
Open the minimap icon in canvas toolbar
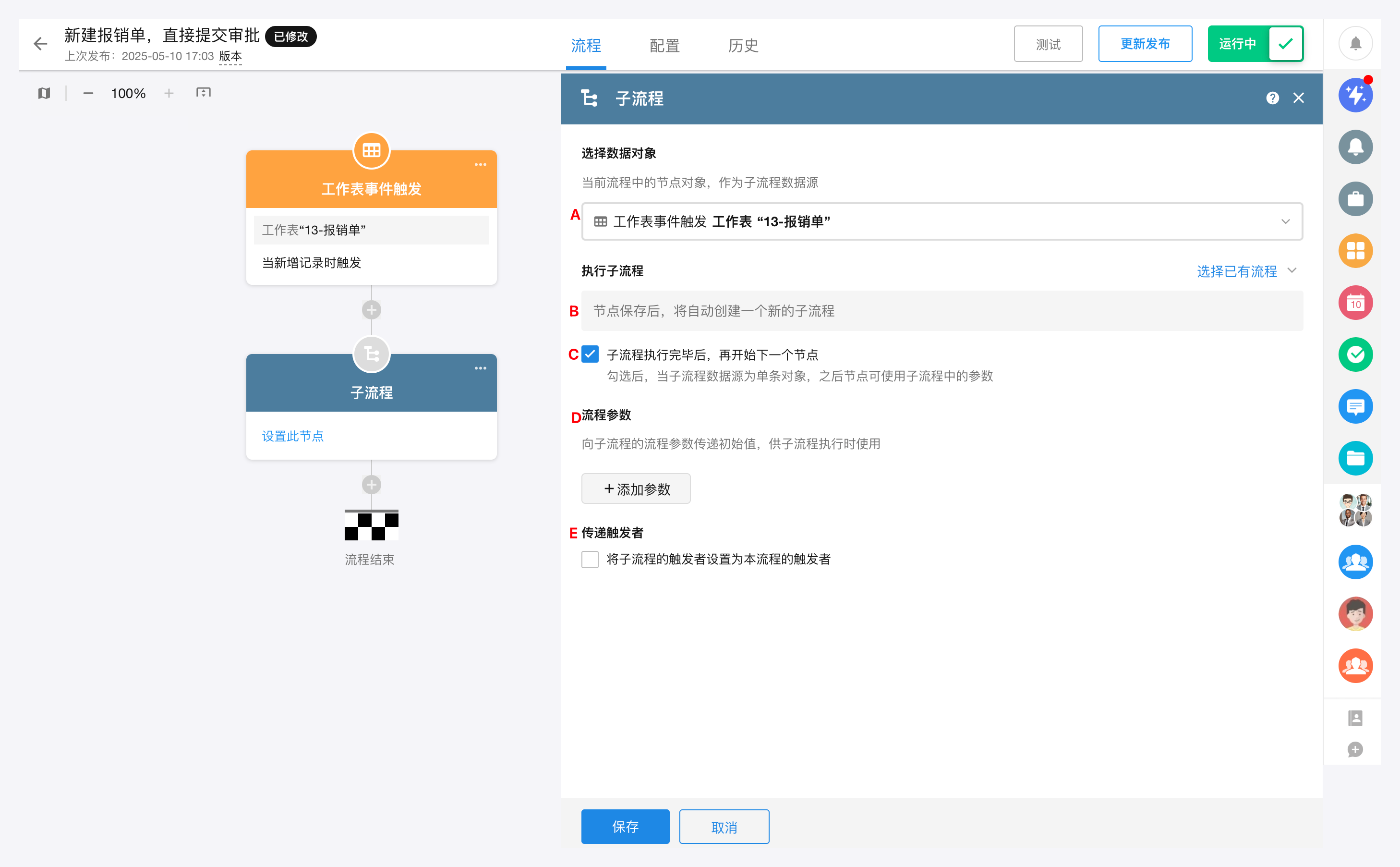(x=44, y=93)
